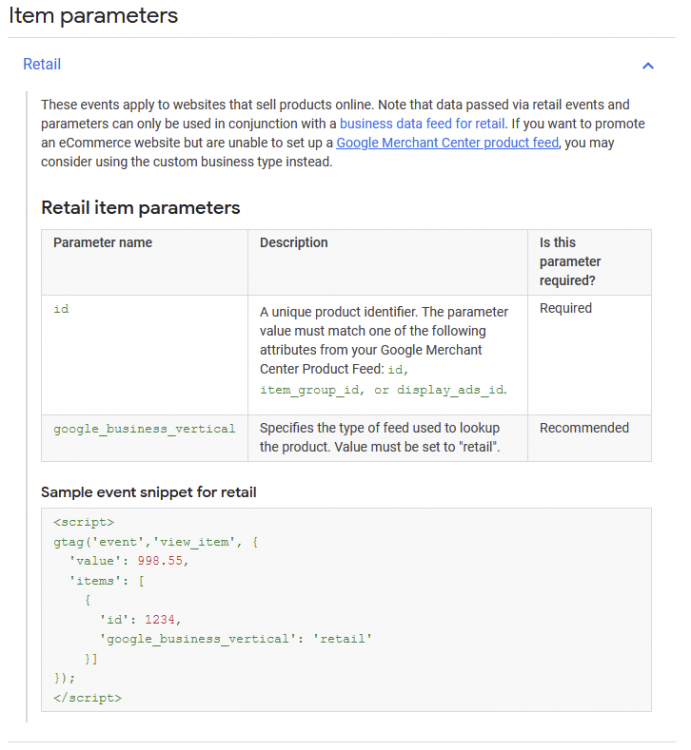691x750 pixels.
Task: Open the Google Merchant Center product feed link
Action: [448, 143]
